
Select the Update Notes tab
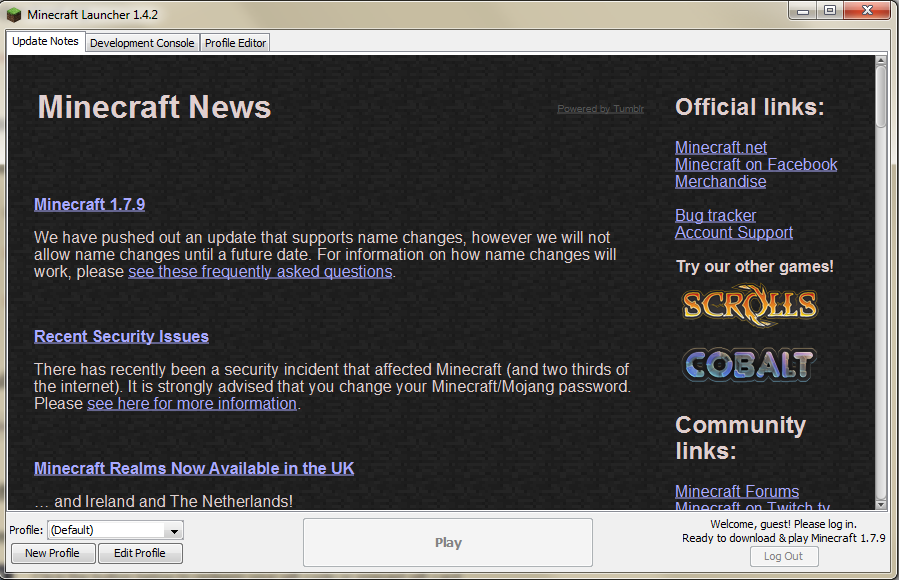coord(45,42)
